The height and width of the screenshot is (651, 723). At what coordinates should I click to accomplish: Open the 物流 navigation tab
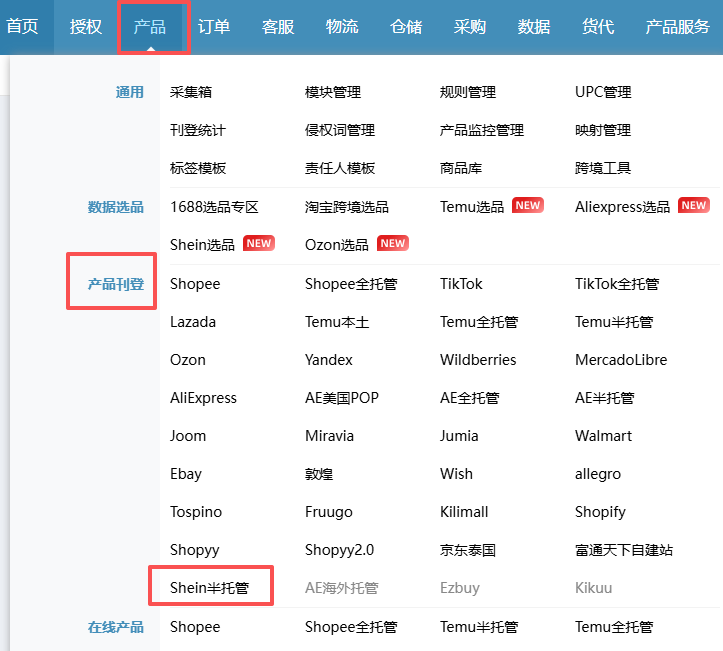click(x=342, y=27)
